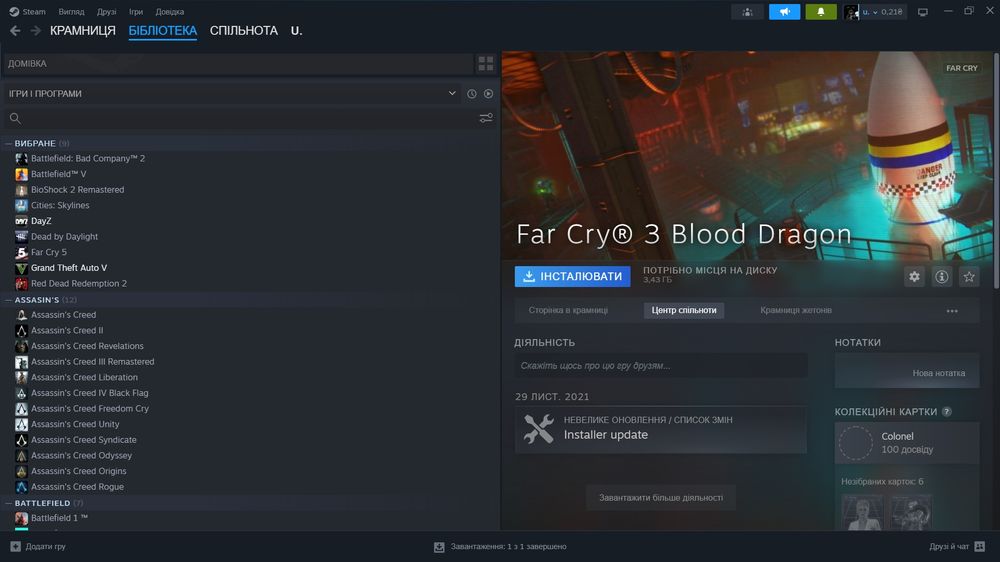Select Assassin's Creed Odyssey
The image size is (1000, 562).
pos(82,455)
